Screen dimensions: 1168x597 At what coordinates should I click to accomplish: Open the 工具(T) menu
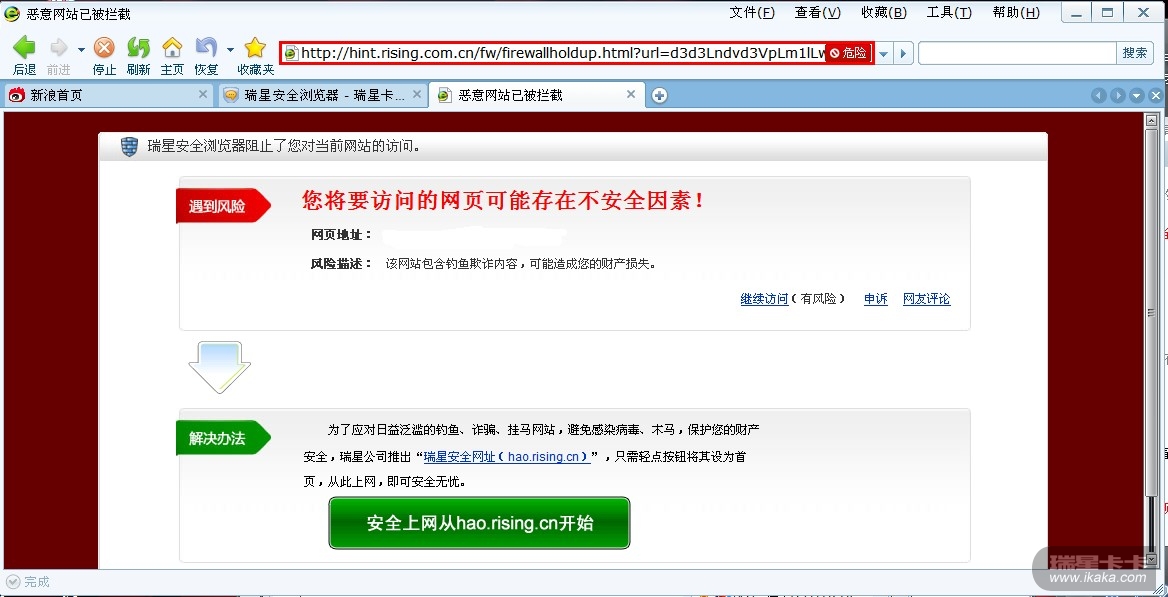(949, 13)
